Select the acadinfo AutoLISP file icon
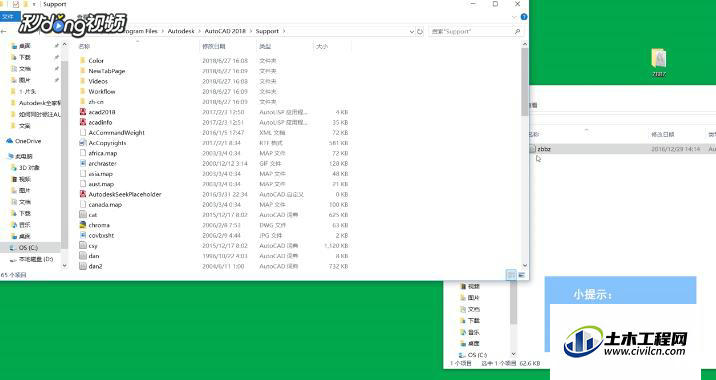This screenshot has width=716, height=380. tap(83, 122)
